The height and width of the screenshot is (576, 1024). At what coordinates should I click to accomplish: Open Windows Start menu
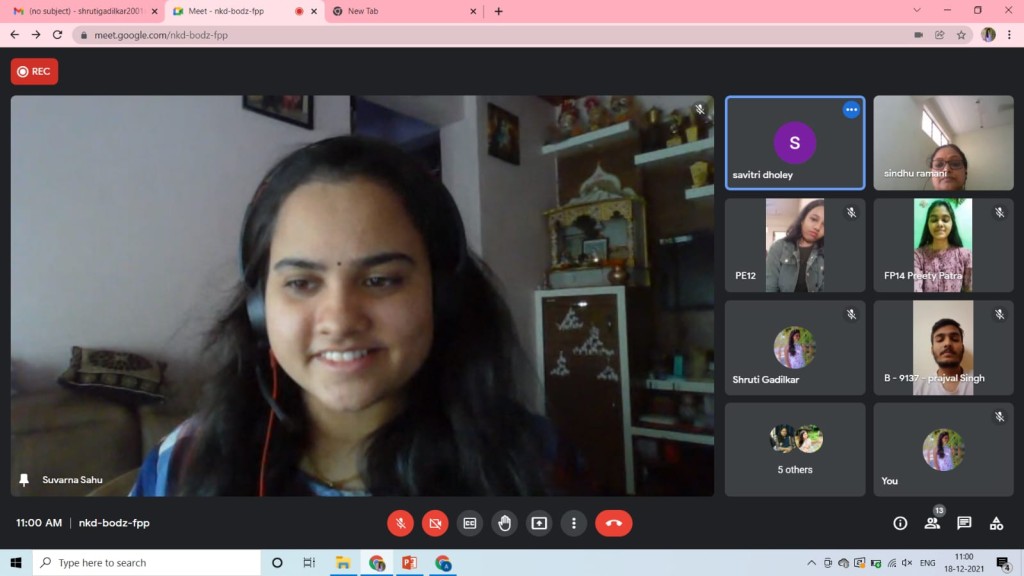point(16,563)
